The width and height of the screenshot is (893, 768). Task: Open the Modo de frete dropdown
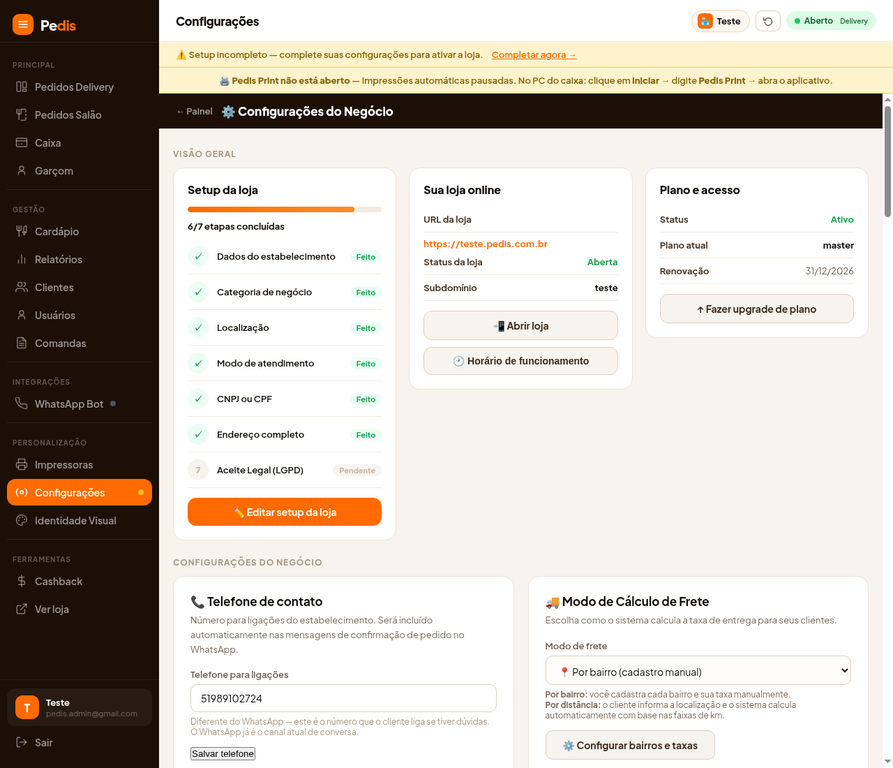(698, 671)
